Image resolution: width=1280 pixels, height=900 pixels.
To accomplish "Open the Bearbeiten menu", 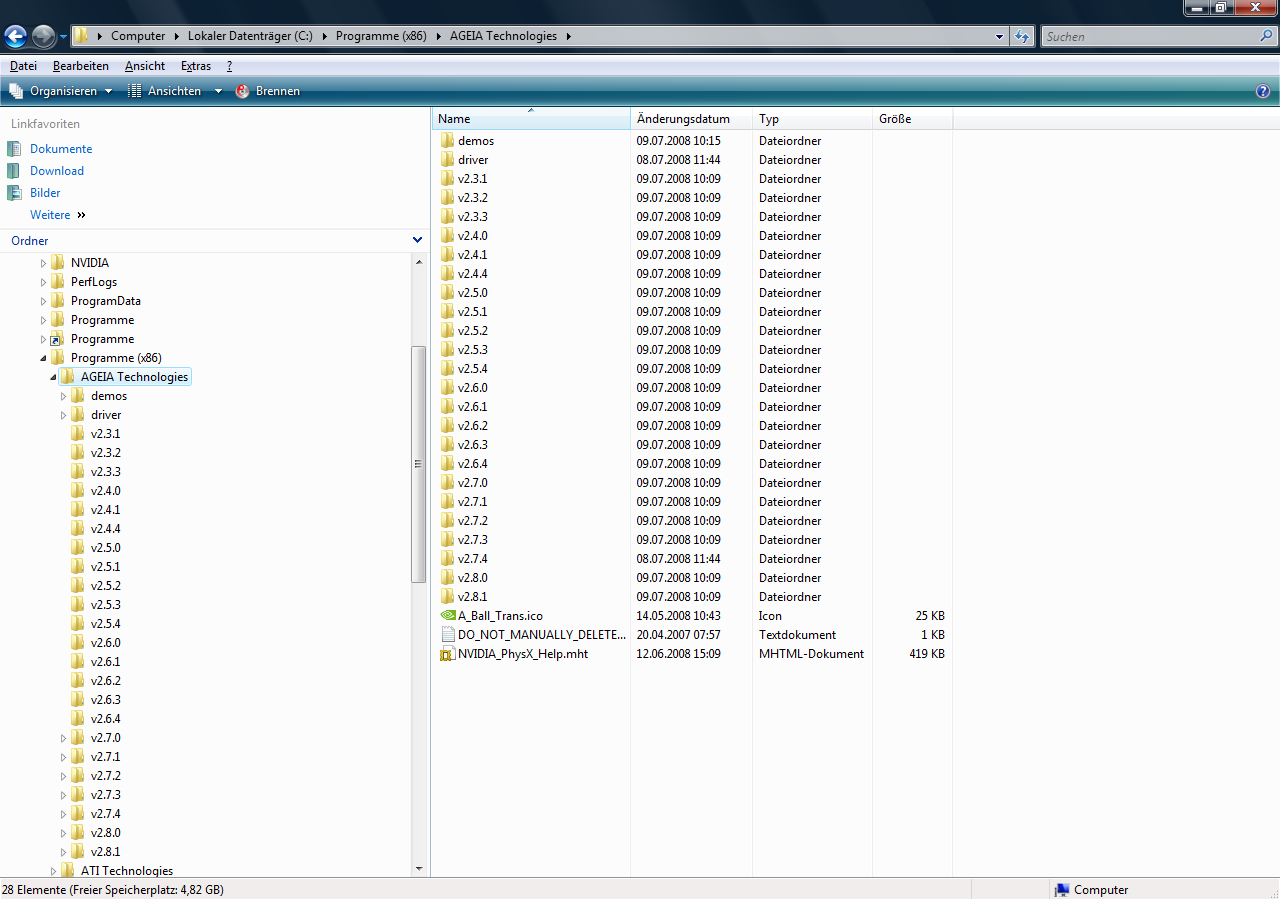I will (81, 66).
